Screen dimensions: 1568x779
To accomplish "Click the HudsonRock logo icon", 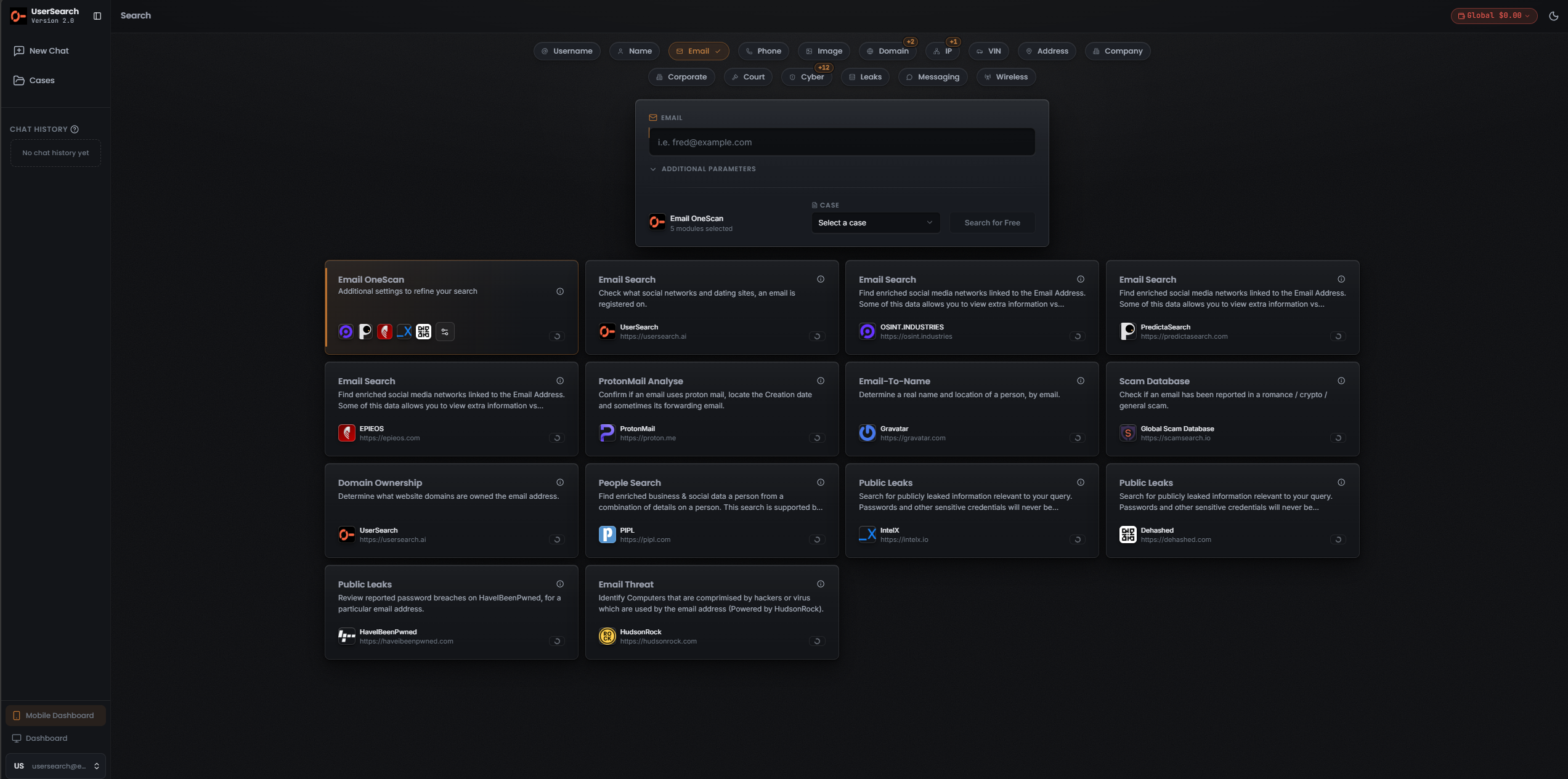I will (607, 636).
